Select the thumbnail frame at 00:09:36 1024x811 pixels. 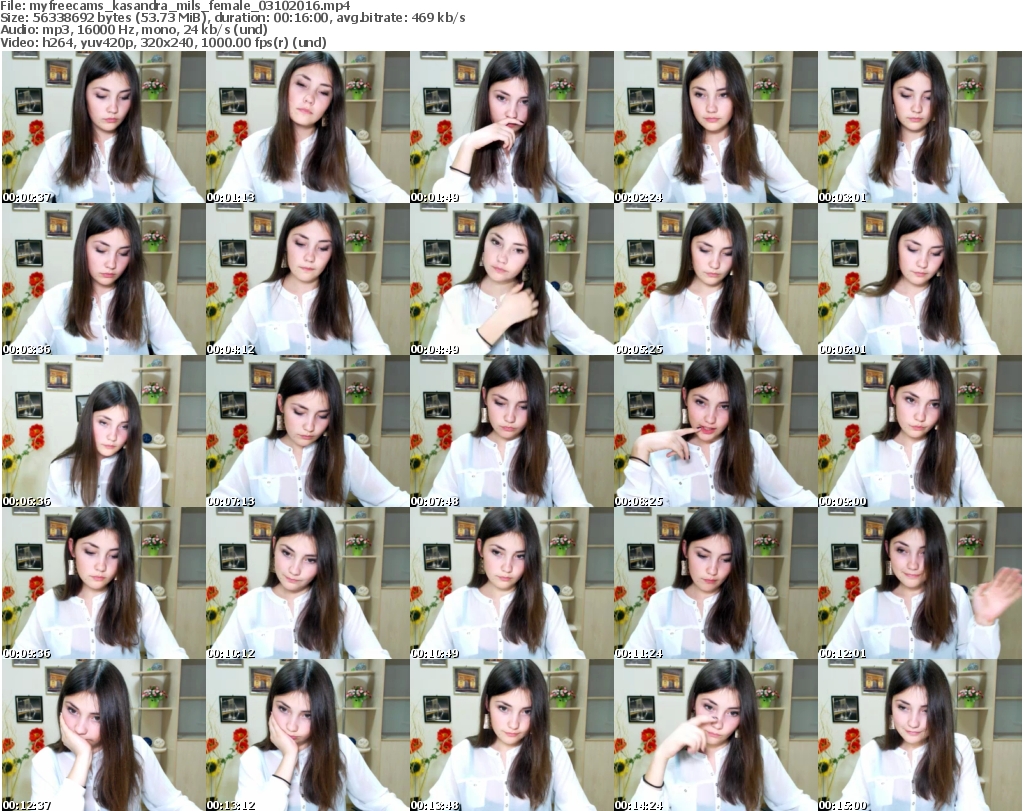tap(103, 584)
